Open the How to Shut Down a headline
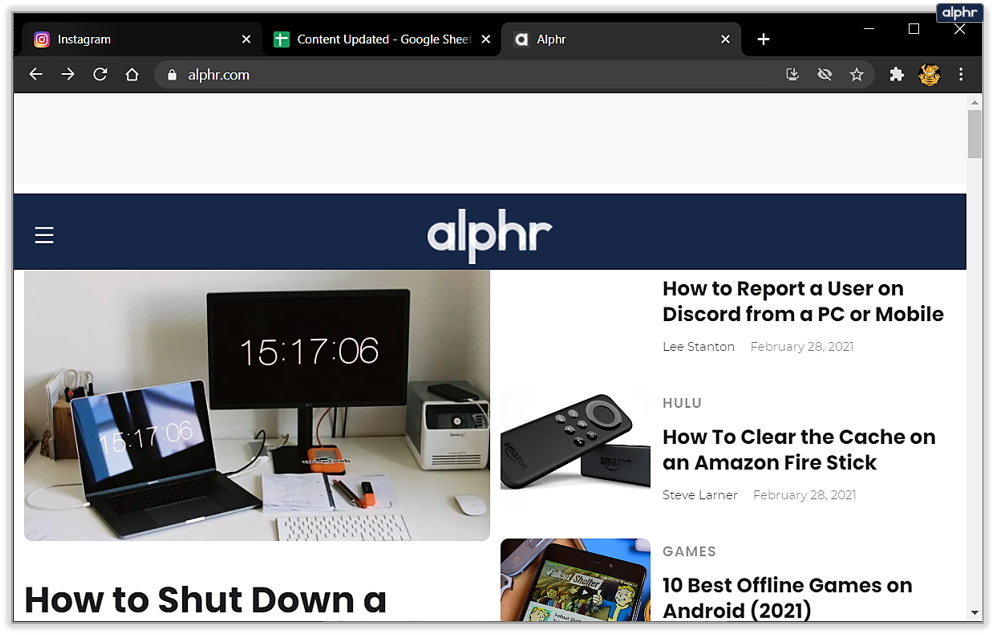Viewport: 995px width, 635px height. (x=206, y=600)
